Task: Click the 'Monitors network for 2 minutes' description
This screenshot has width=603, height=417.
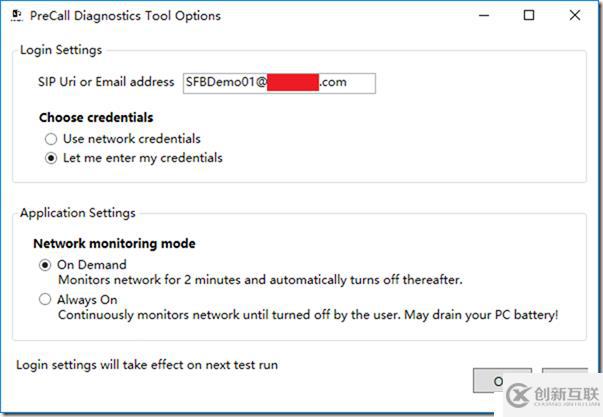Action: 260,280
